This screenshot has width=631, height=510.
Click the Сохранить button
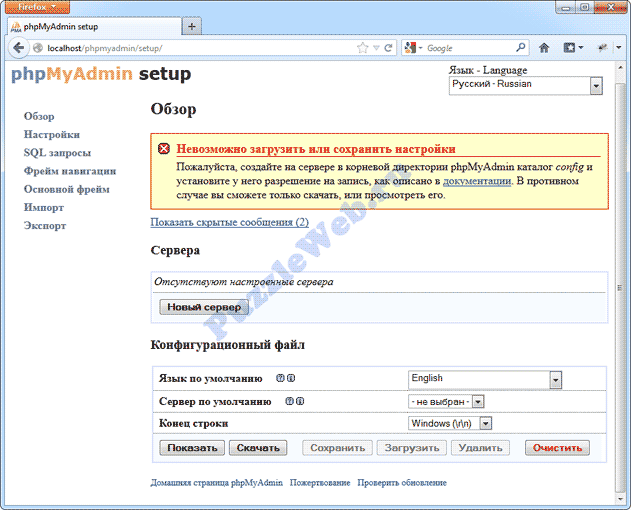point(338,448)
